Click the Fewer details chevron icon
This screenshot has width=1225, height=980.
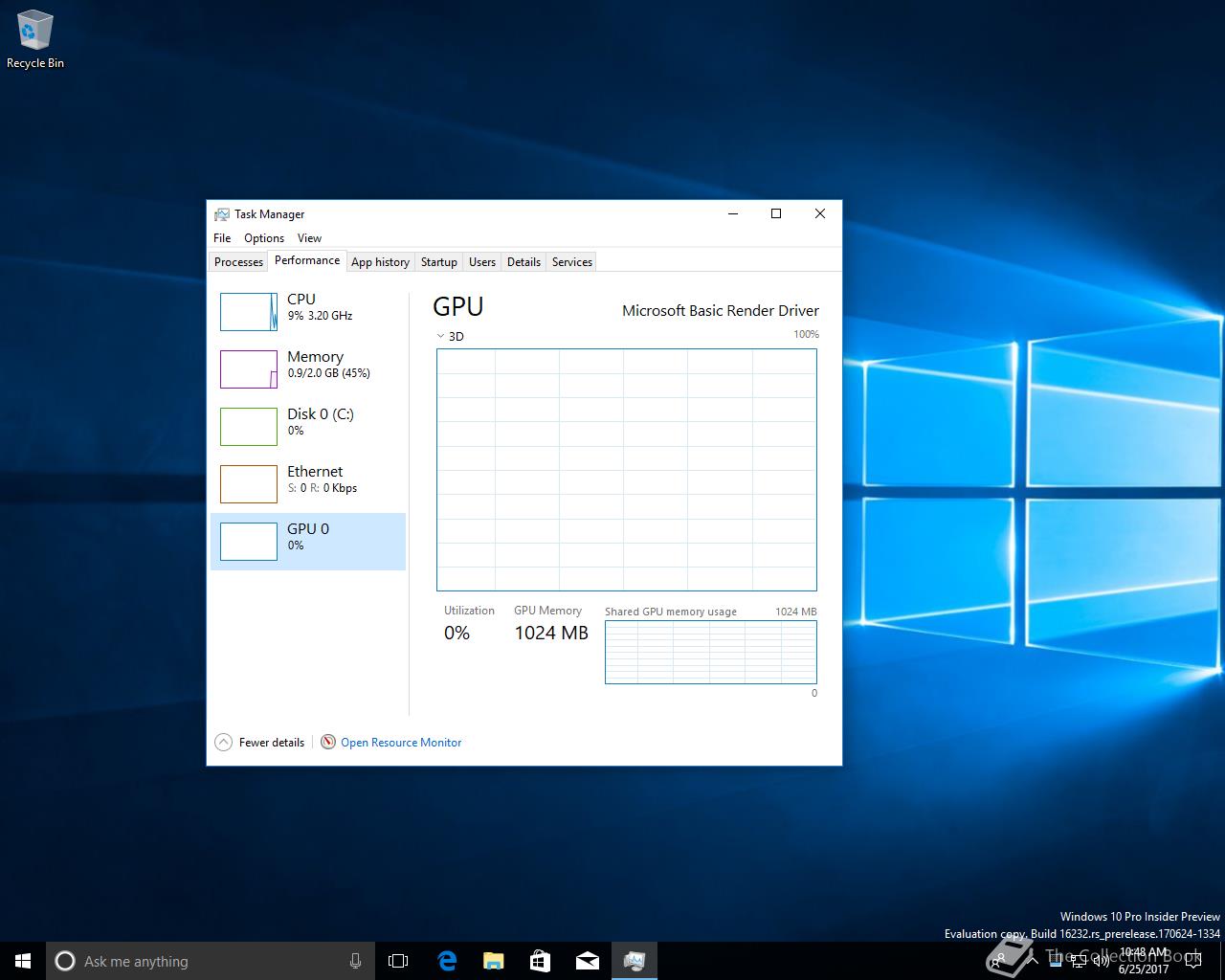click(223, 742)
